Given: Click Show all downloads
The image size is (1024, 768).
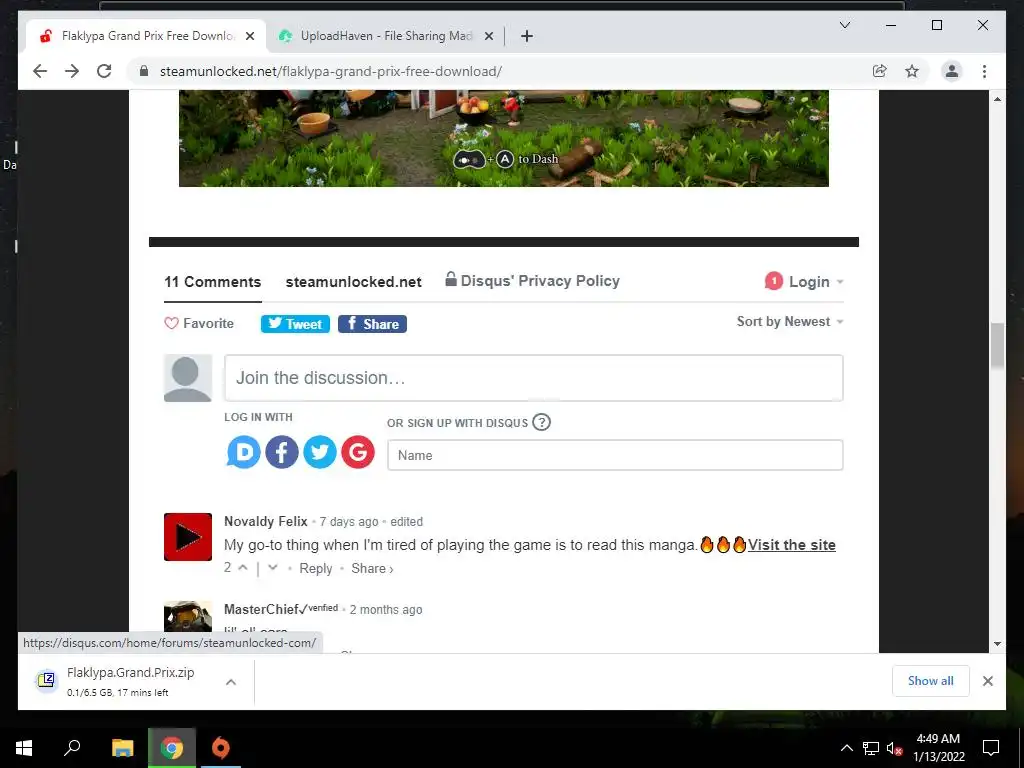Looking at the screenshot, I should tap(931, 681).
